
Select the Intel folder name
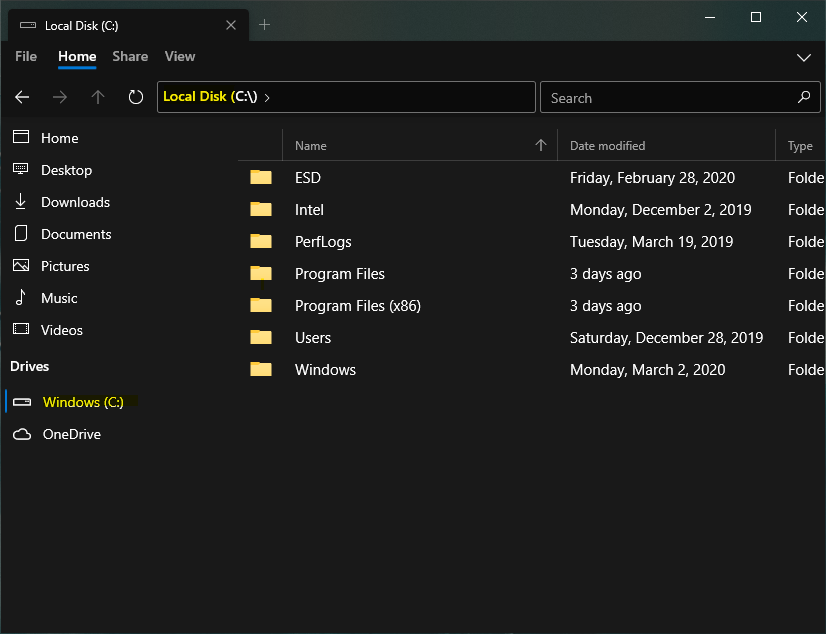pyautogui.click(x=309, y=210)
